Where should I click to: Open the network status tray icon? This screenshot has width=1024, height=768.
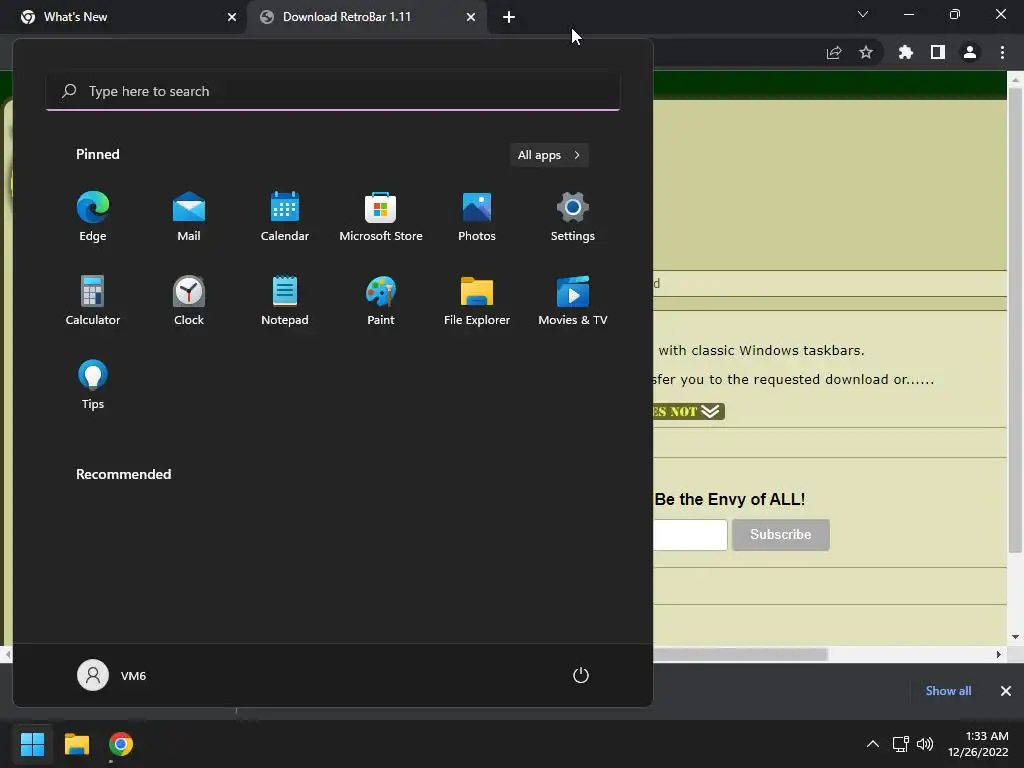(901, 744)
